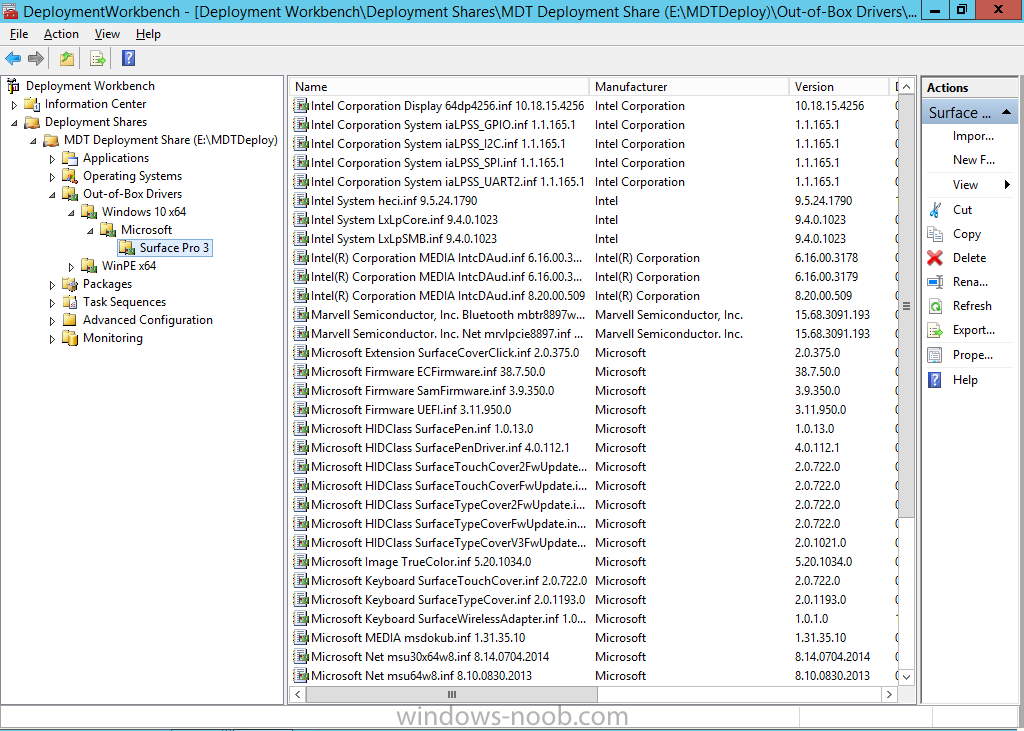This screenshot has height=731, width=1024.
Task: Select Microsoft Keyboard SurfaceTypeCover.inf row
Action: click(x=594, y=600)
